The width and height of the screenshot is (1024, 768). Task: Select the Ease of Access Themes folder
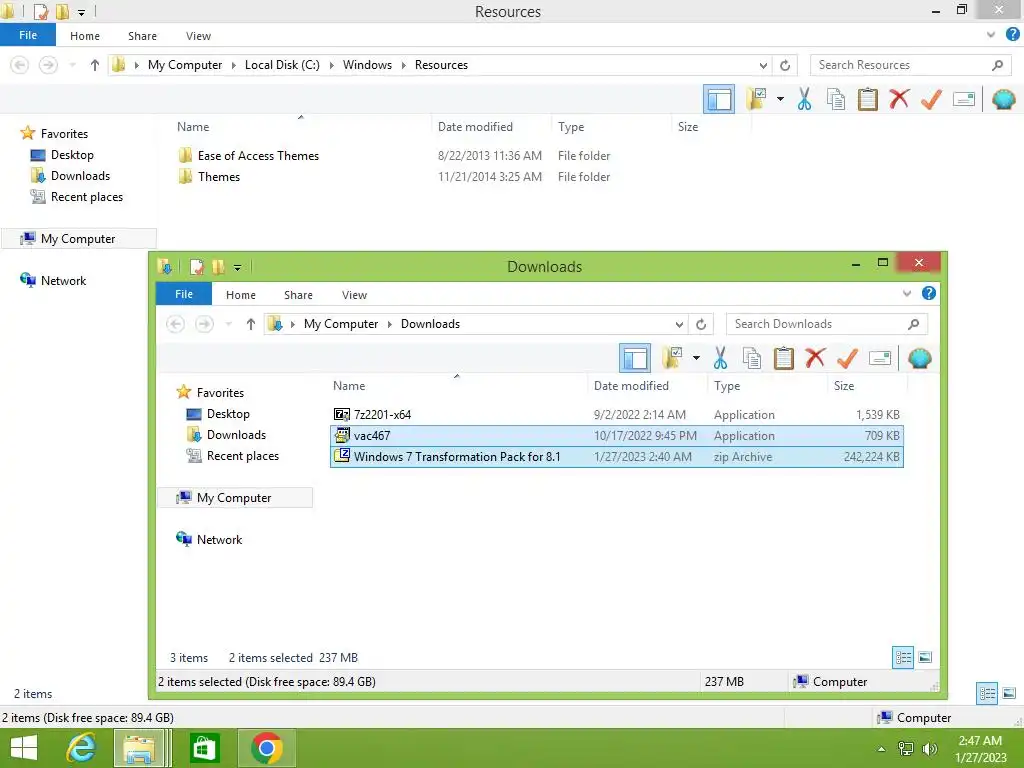[x=258, y=155]
